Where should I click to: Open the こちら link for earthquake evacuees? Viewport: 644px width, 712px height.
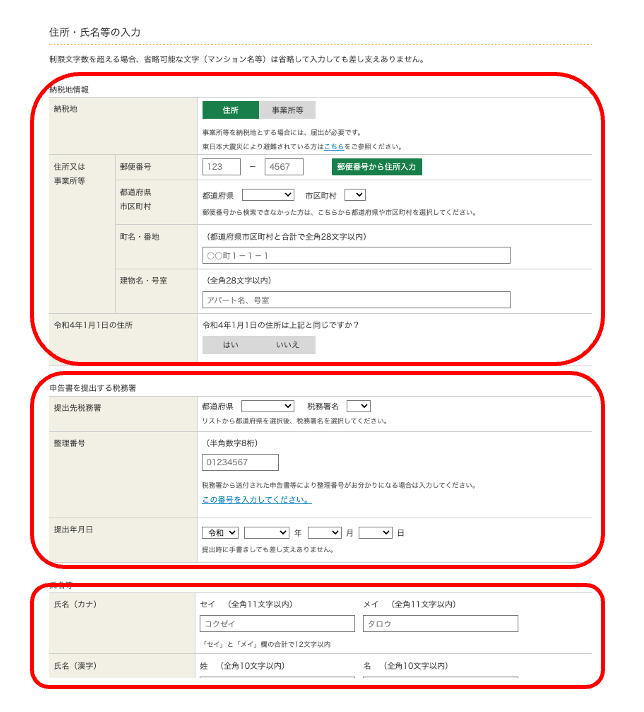[x=335, y=146]
